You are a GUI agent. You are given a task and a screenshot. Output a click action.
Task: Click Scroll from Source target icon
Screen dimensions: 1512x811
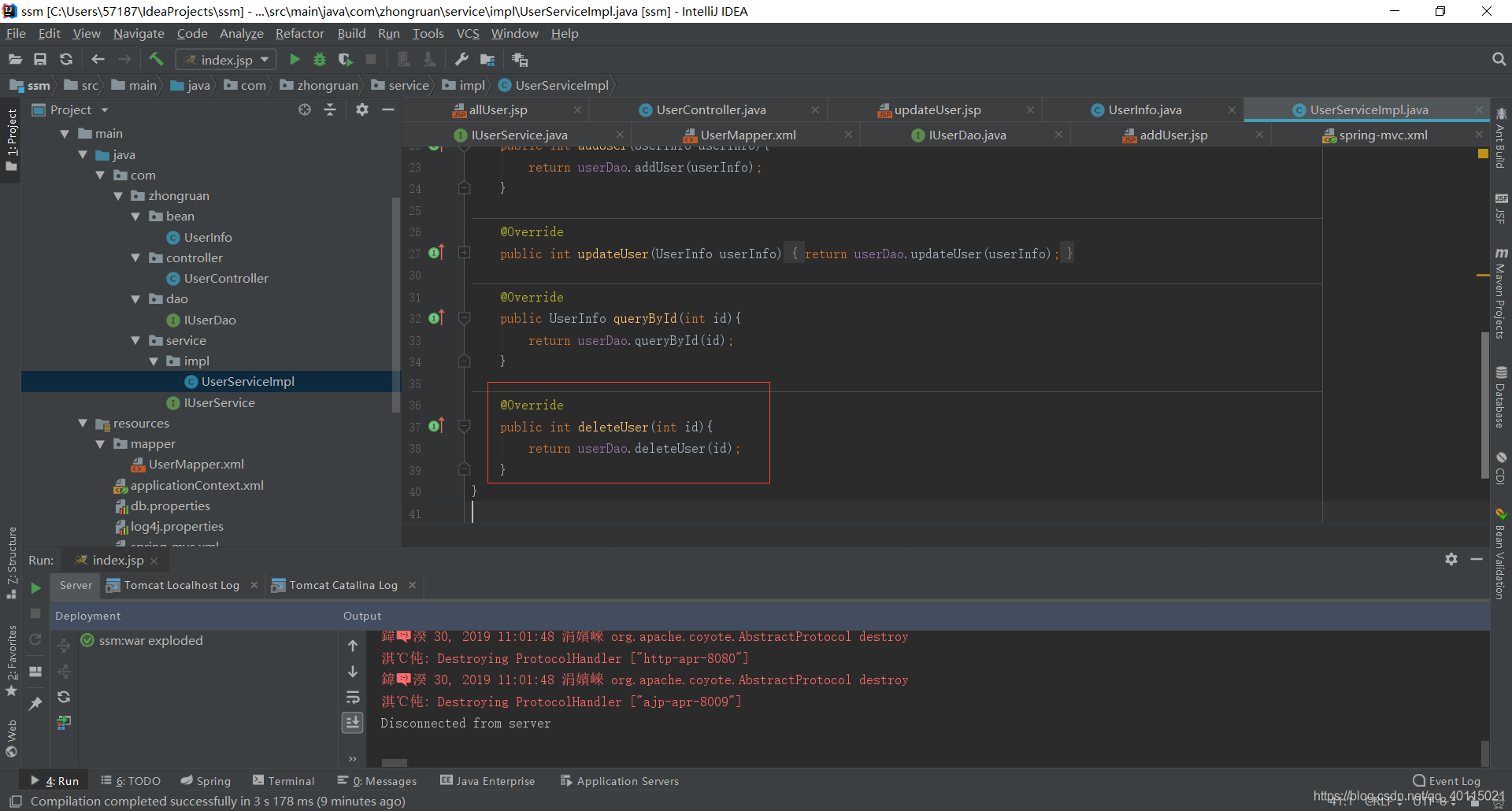(305, 109)
